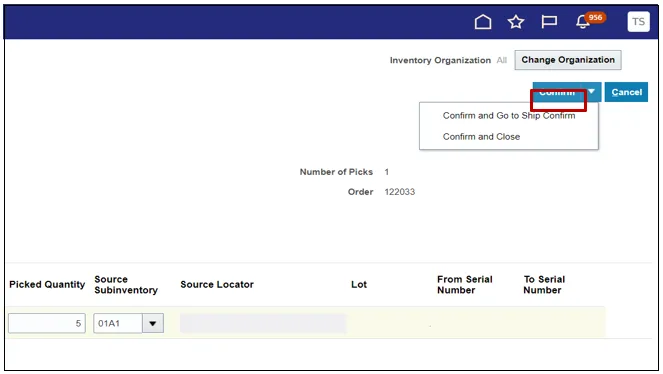Image resolution: width=663 pixels, height=374 pixels.
Task: Open the Watchlist flag icon
Action: [x=549, y=22]
